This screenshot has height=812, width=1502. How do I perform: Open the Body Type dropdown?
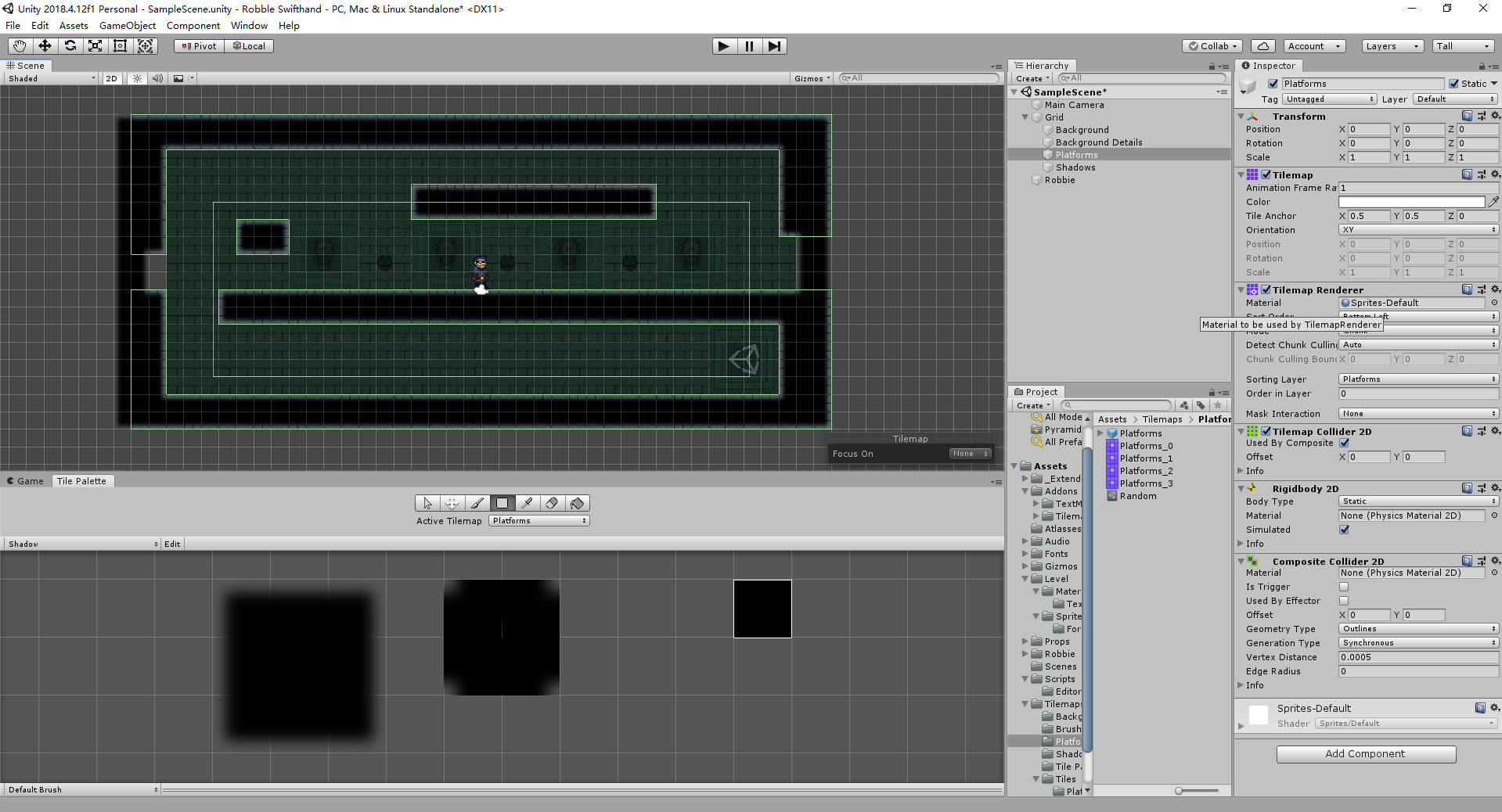1418,501
